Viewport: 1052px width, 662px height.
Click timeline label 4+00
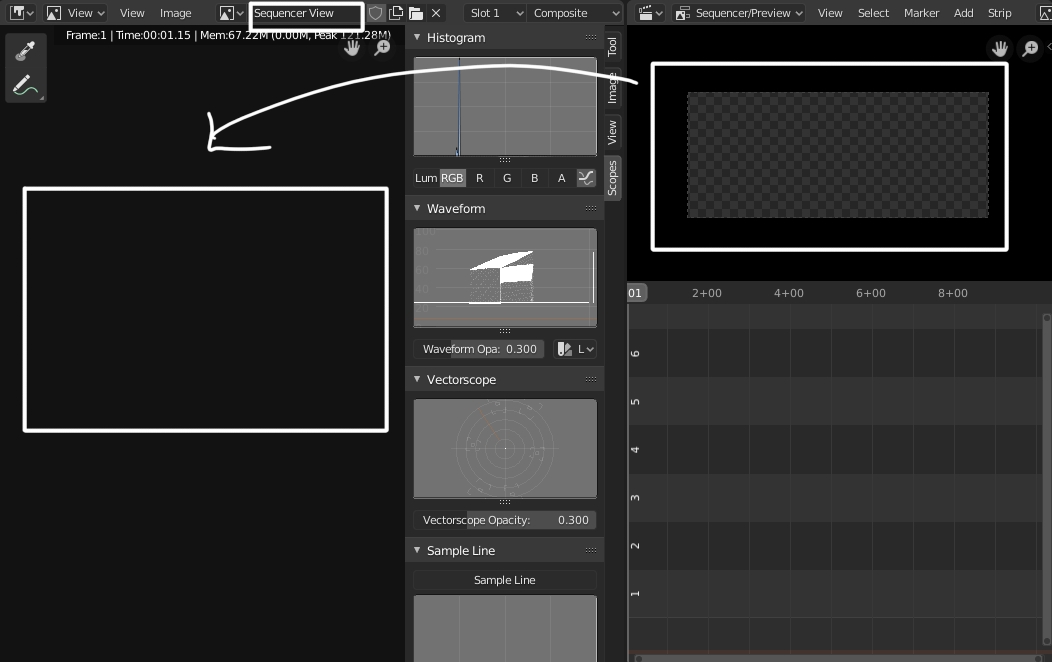[789, 293]
